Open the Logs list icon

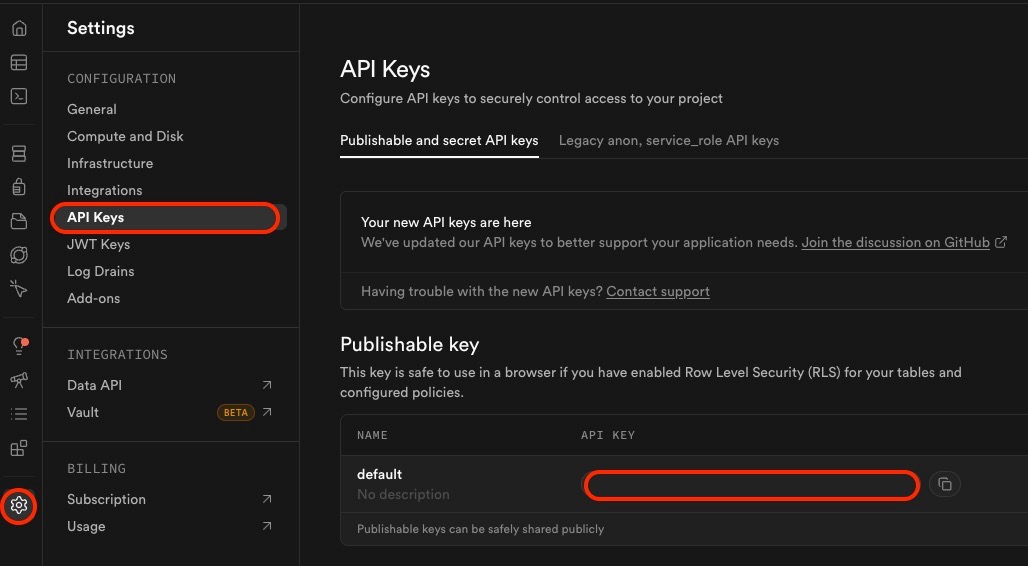pyautogui.click(x=19, y=414)
